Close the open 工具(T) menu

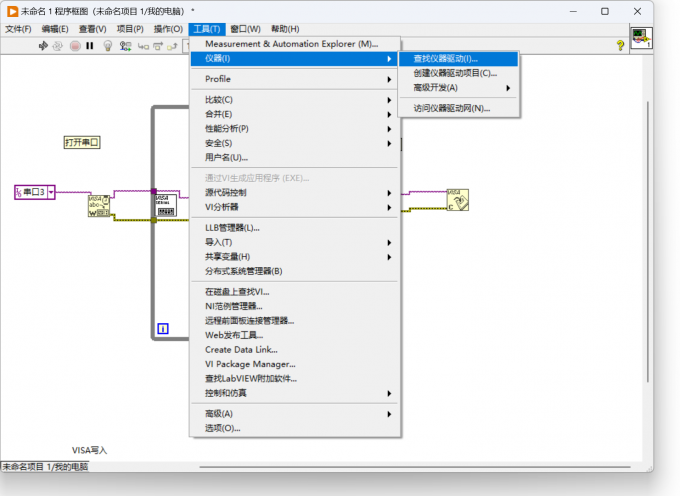point(207,29)
